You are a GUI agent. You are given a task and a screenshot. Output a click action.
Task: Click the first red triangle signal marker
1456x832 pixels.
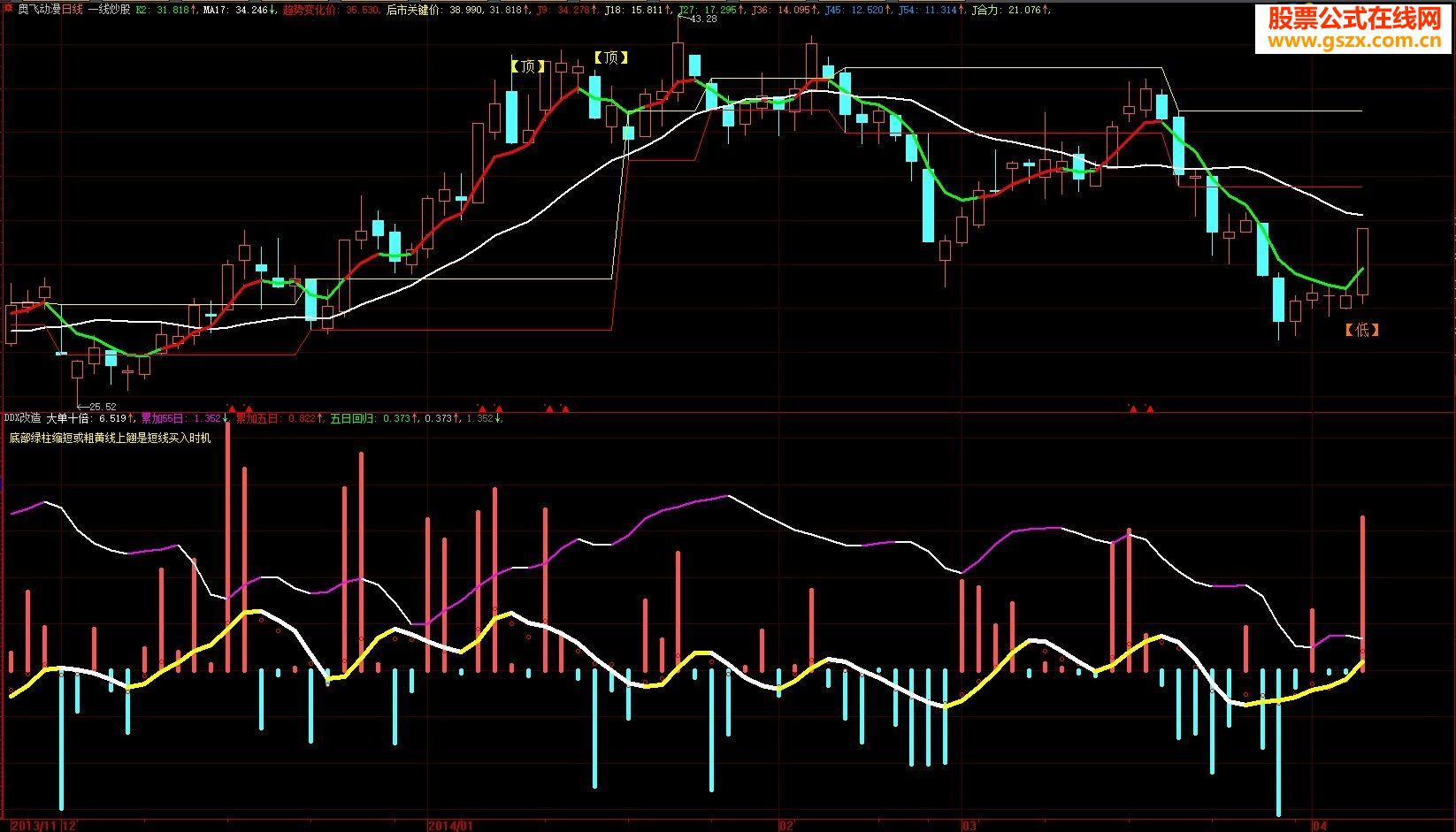[x=232, y=408]
